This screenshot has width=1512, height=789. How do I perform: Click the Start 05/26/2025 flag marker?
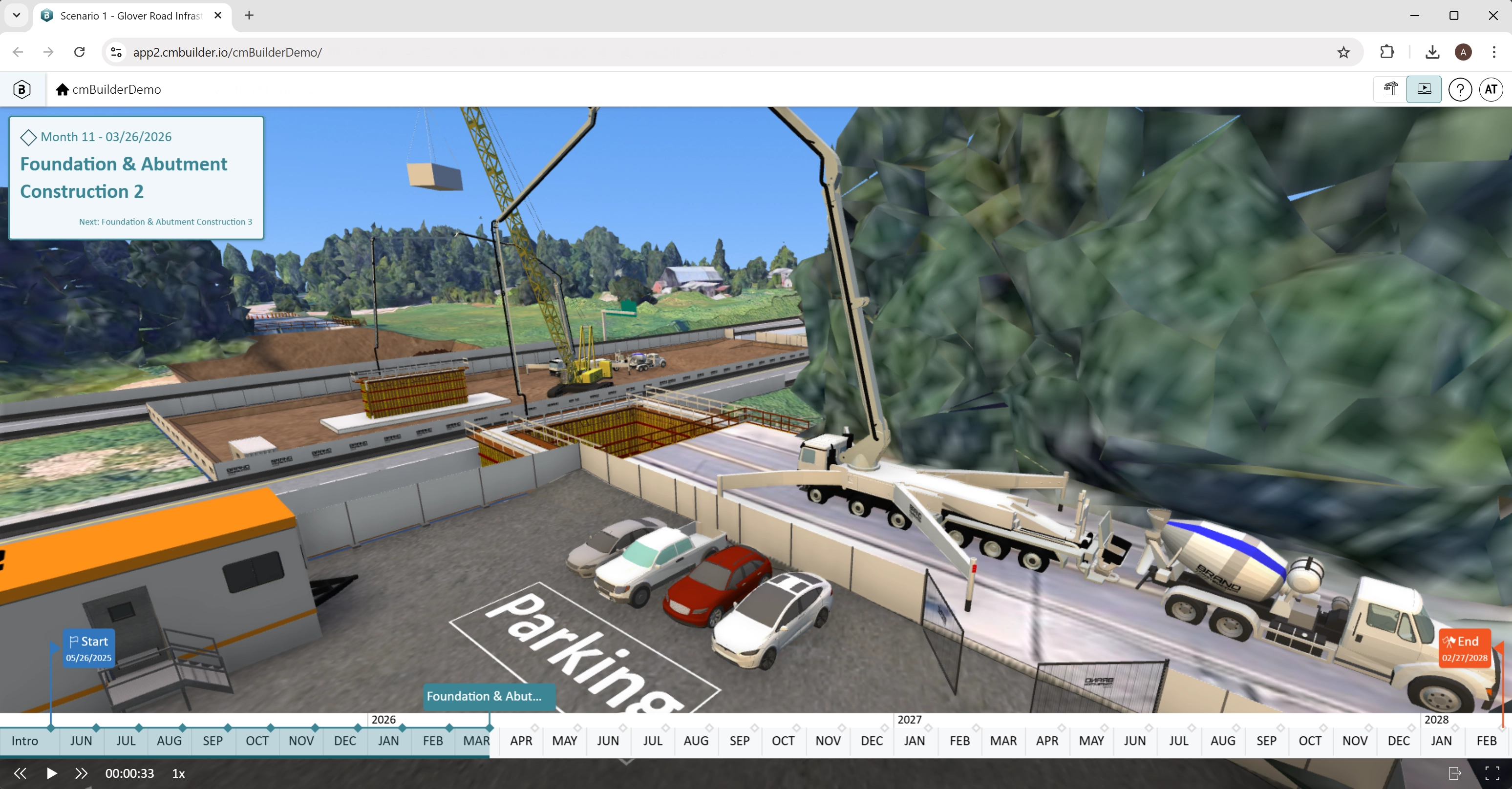point(88,648)
